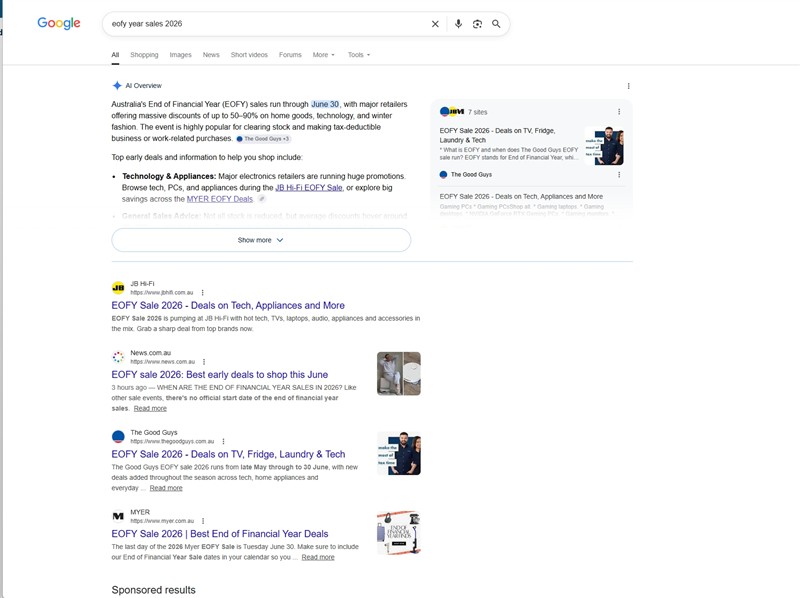The image size is (800, 598).
Task: Switch to the Shopping tab
Action: 144,55
